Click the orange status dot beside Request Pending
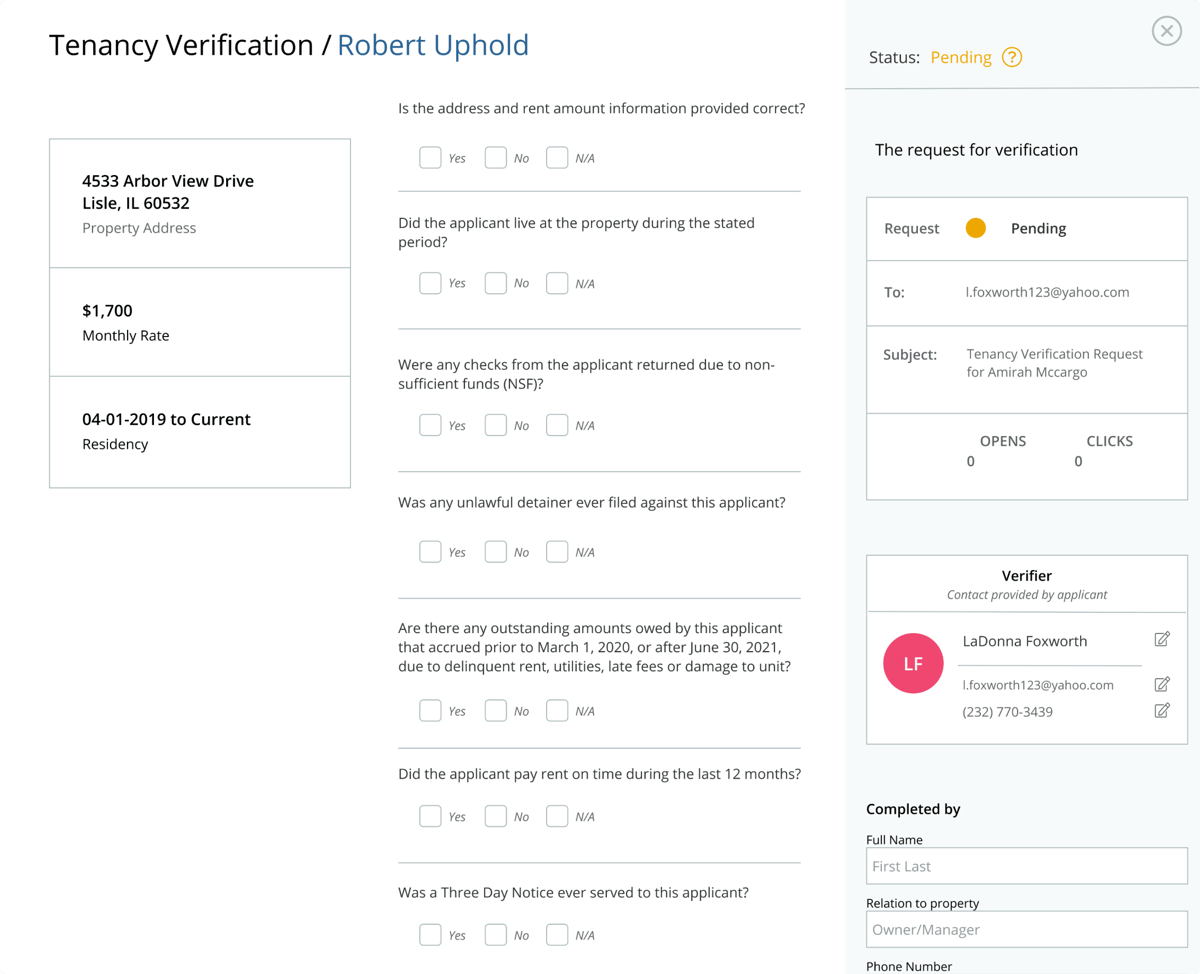The height and width of the screenshot is (974, 1200). pos(975,228)
